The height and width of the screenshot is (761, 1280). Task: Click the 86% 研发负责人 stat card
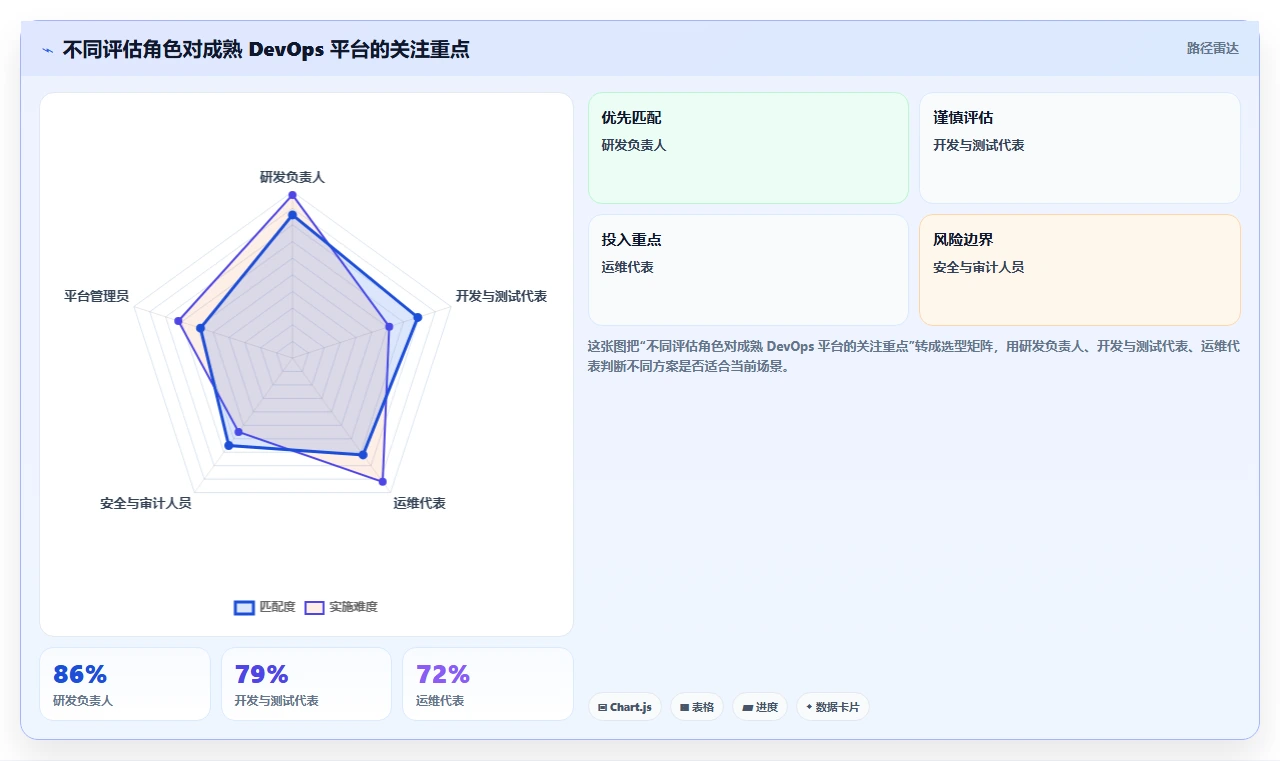[x=125, y=684]
